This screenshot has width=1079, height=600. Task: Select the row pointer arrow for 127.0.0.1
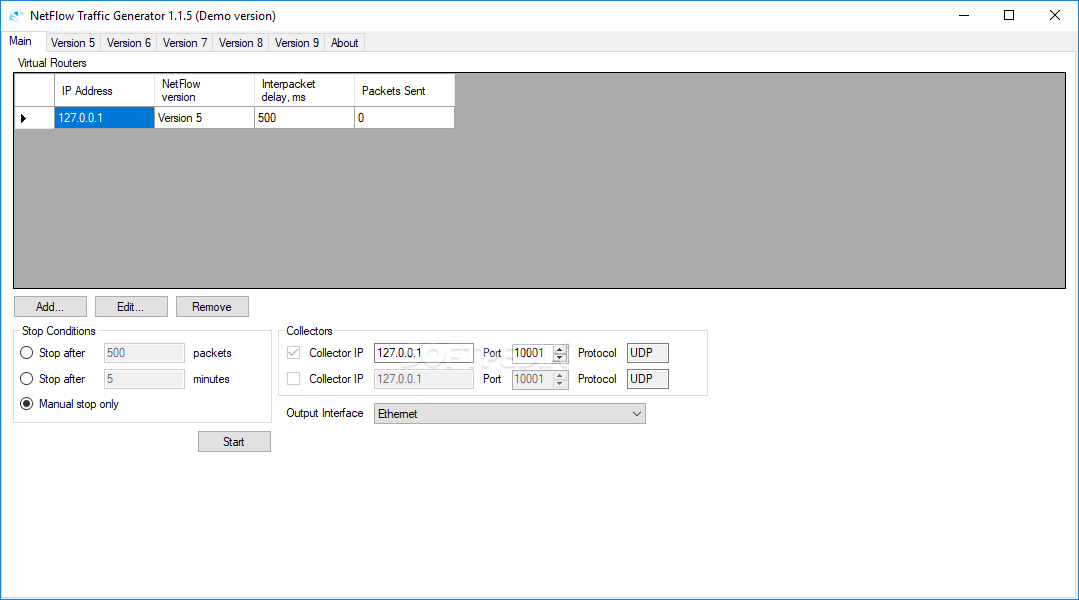coord(23,118)
